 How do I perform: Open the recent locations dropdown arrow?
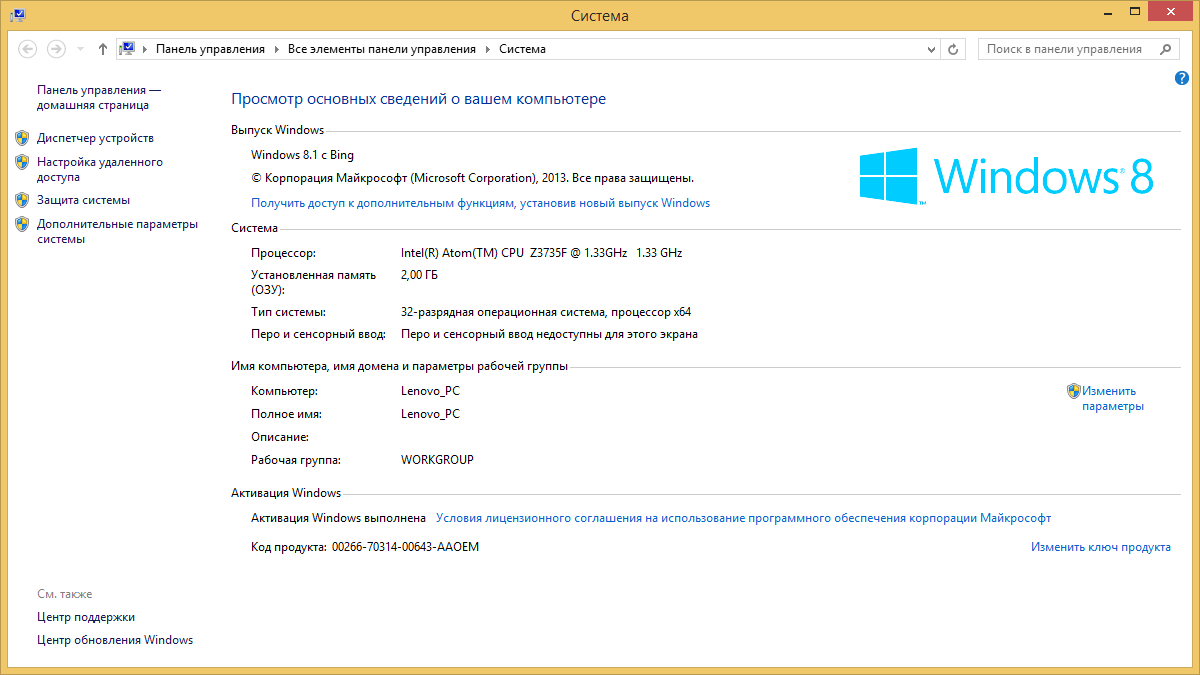(80, 49)
